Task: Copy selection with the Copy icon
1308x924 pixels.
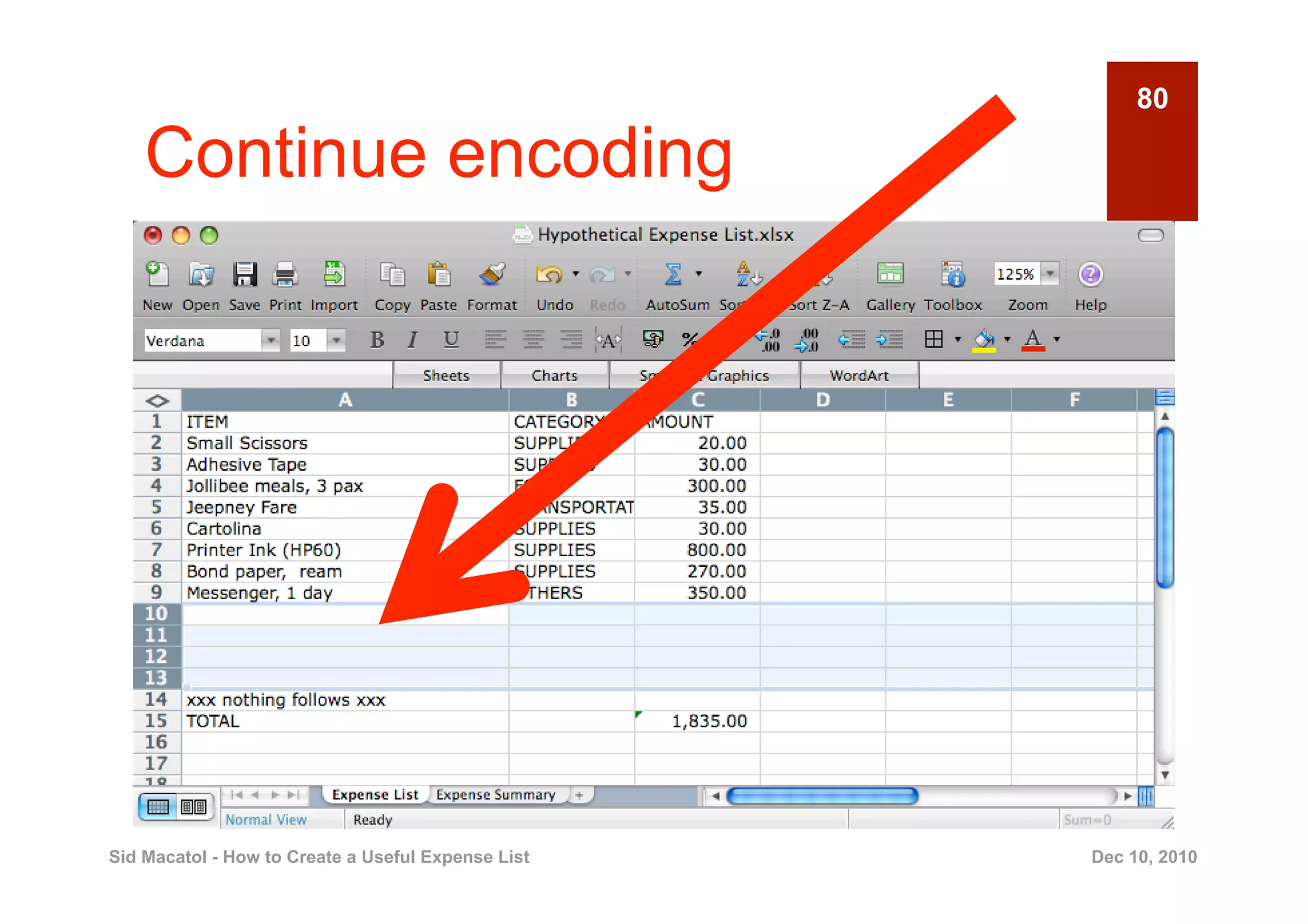Action: [392, 275]
